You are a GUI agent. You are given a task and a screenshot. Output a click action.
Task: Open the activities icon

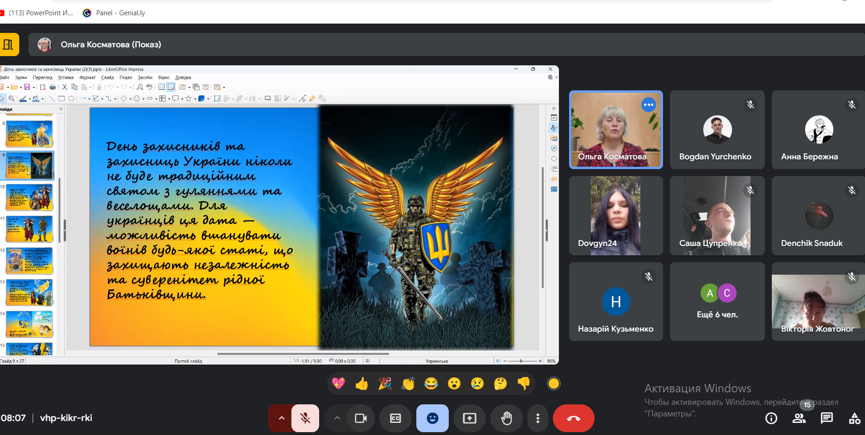pyautogui.click(x=854, y=418)
